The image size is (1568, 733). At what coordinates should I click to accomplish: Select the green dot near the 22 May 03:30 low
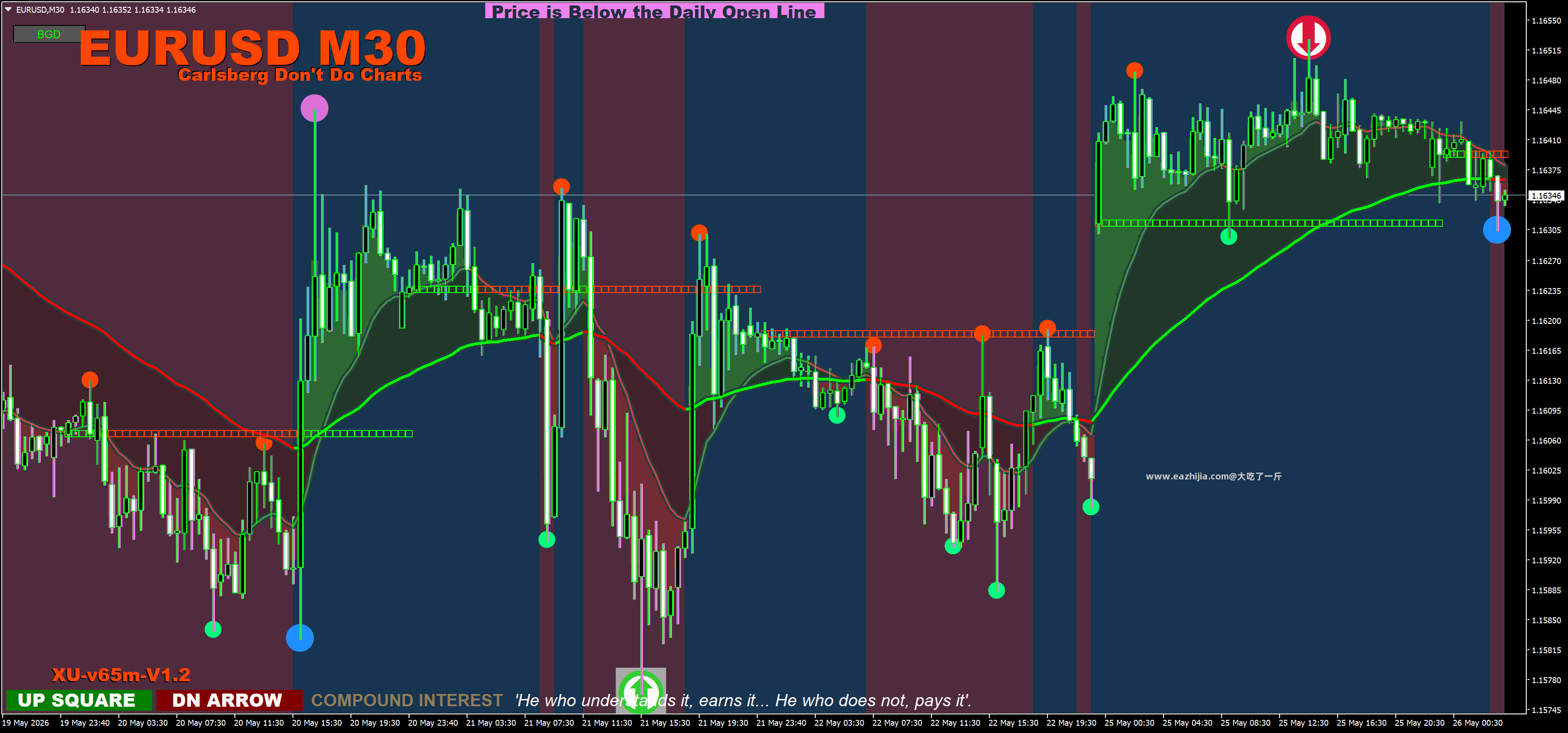837,415
